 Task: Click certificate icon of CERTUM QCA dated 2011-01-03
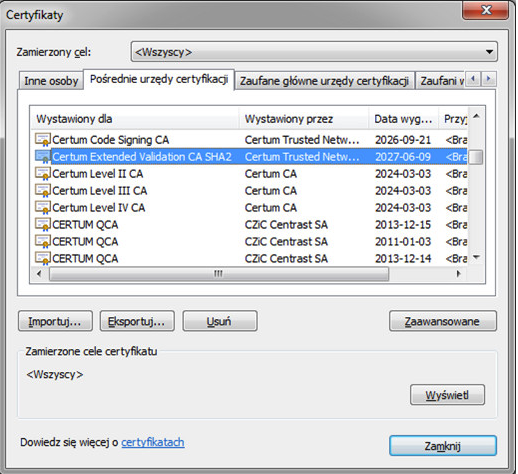[x=43, y=242]
